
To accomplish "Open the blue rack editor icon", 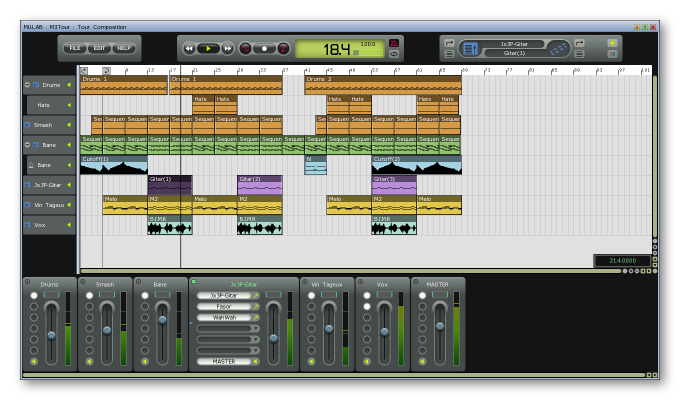I will pyautogui.click(x=471, y=49).
